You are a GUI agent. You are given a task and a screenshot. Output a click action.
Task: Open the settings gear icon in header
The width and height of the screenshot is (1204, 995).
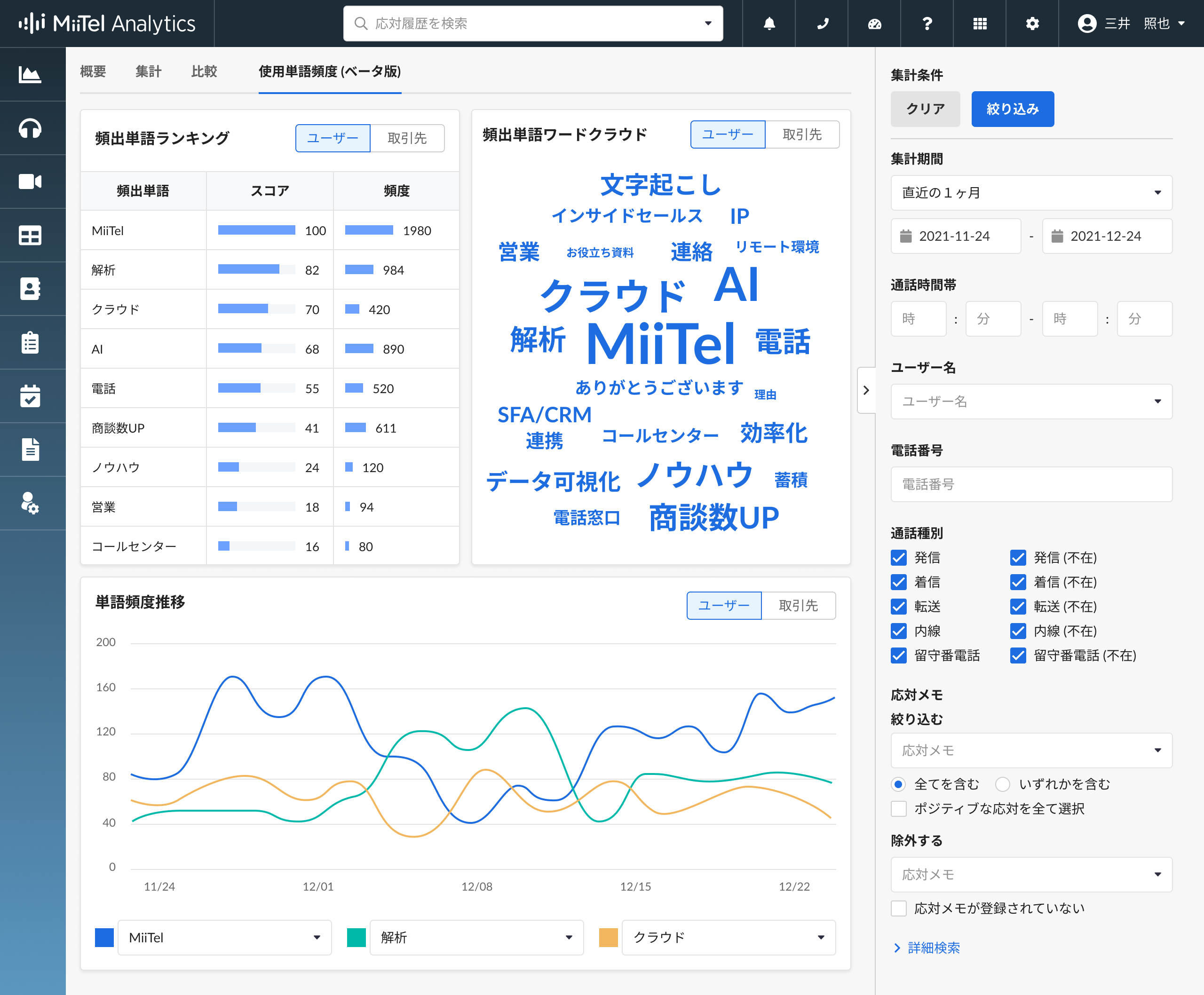[x=1033, y=24]
